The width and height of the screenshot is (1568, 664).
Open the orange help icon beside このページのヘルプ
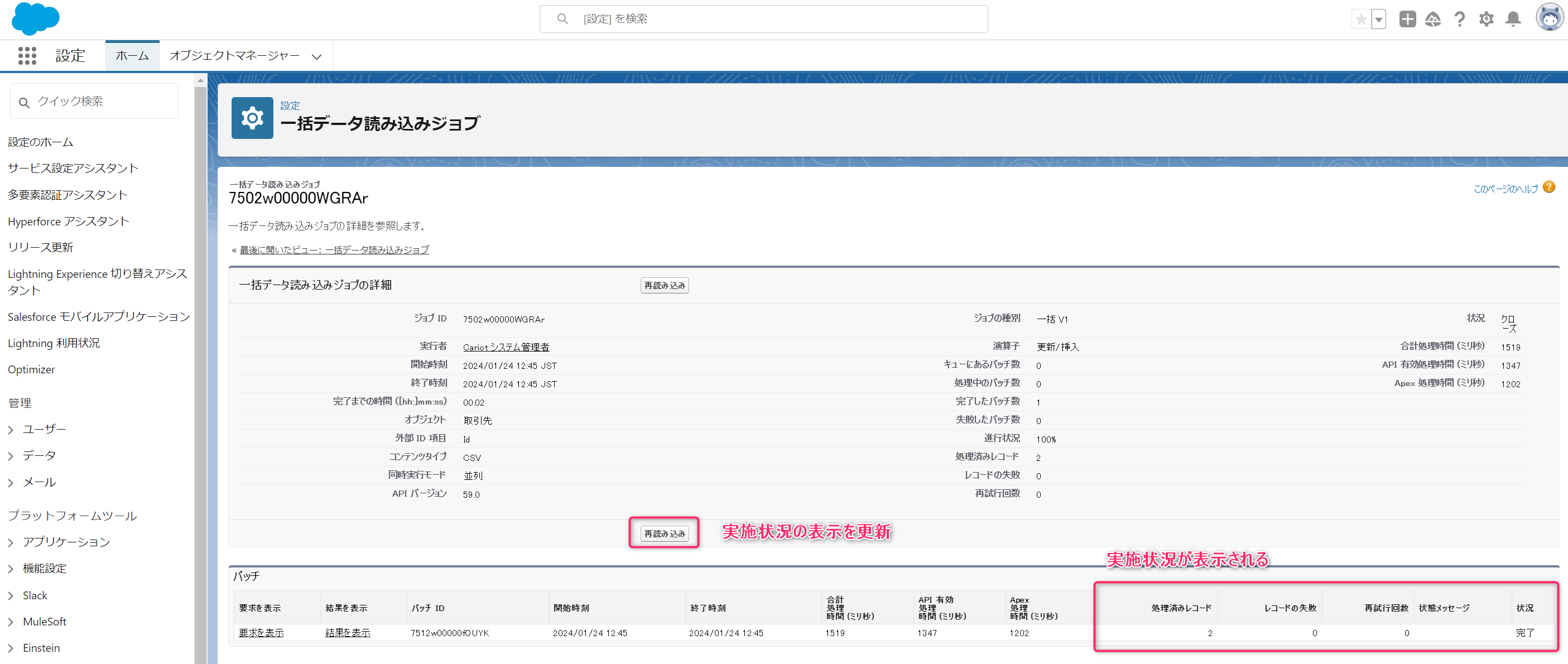[x=1550, y=187]
